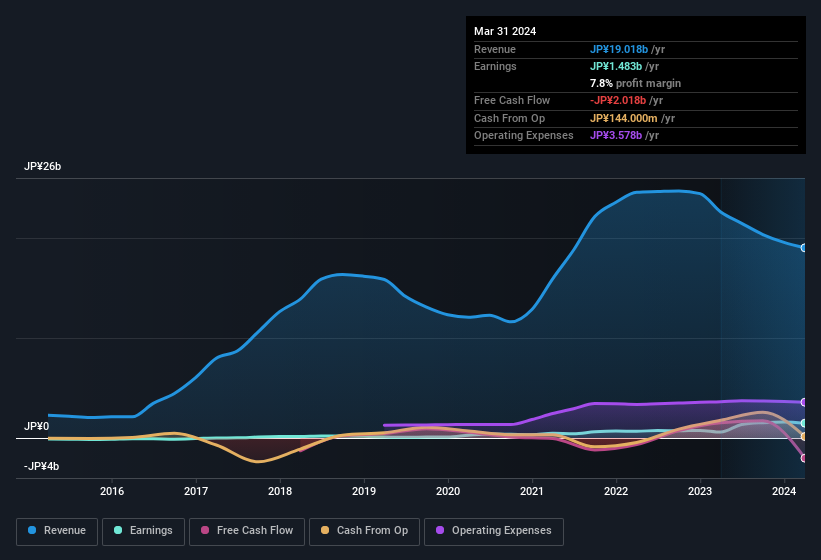Image resolution: width=821 pixels, height=560 pixels.
Task: Click the -JP¥4b y-axis label
Action: tap(41, 466)
